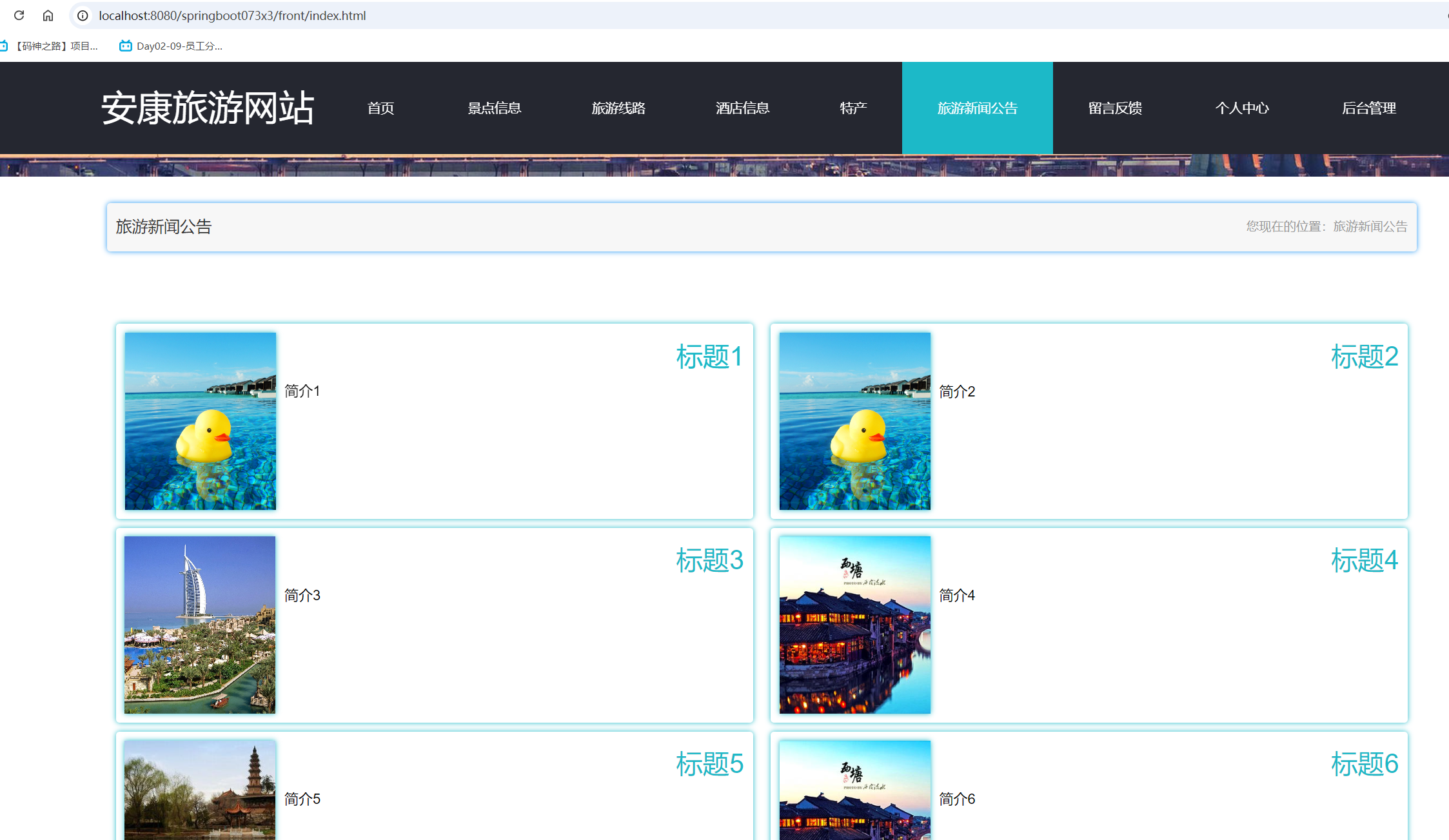The height and width of the screenshot is (840, 1449).
Task: Switch to the 首页 menu item
Action: [380, 108]
